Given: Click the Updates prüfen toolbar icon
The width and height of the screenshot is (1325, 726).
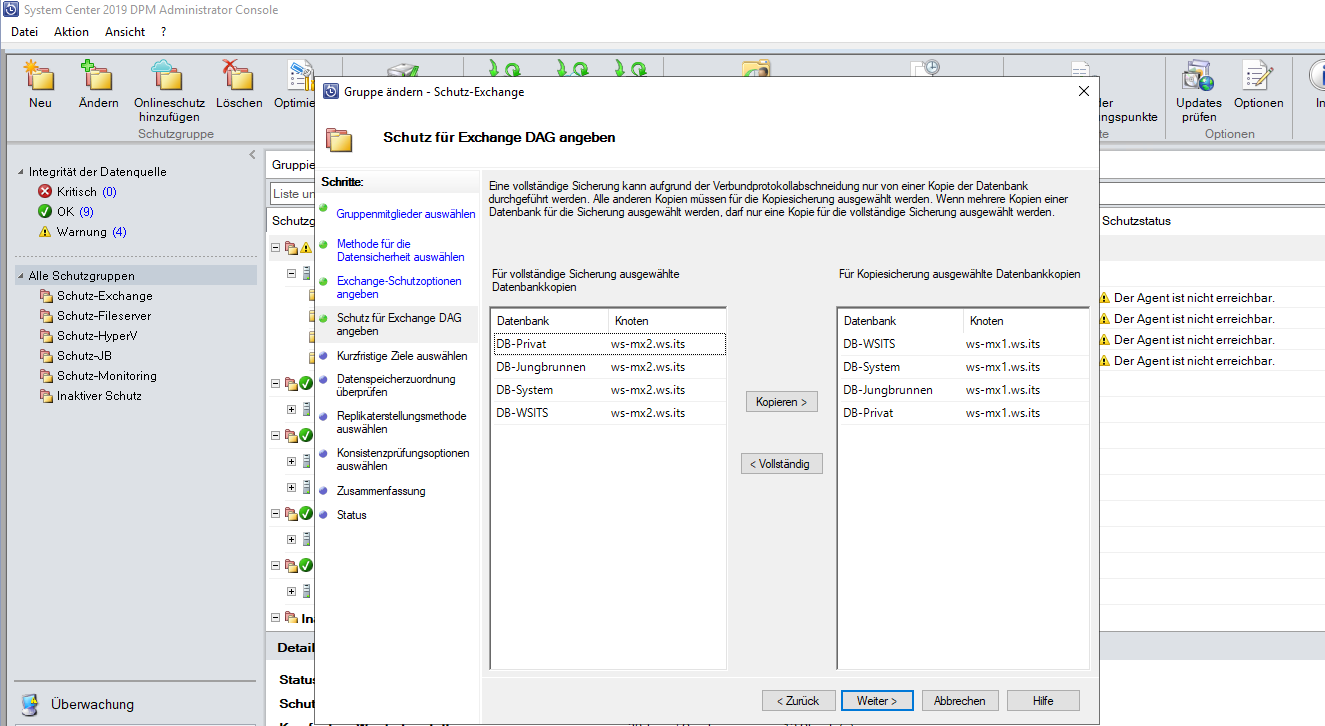Looking at the screenshot, I should pos(1197,75).
